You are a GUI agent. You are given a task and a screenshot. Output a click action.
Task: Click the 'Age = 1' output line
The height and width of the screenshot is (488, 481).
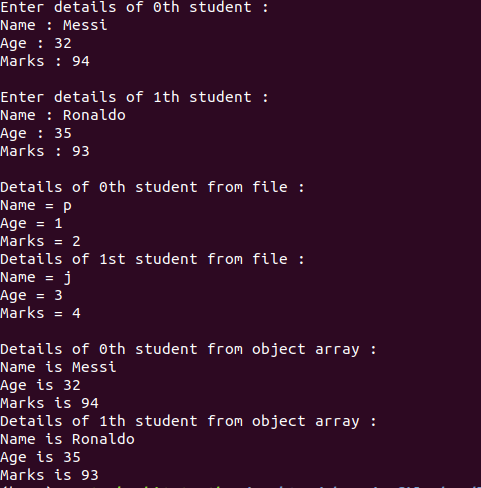(x=31, y=224)
